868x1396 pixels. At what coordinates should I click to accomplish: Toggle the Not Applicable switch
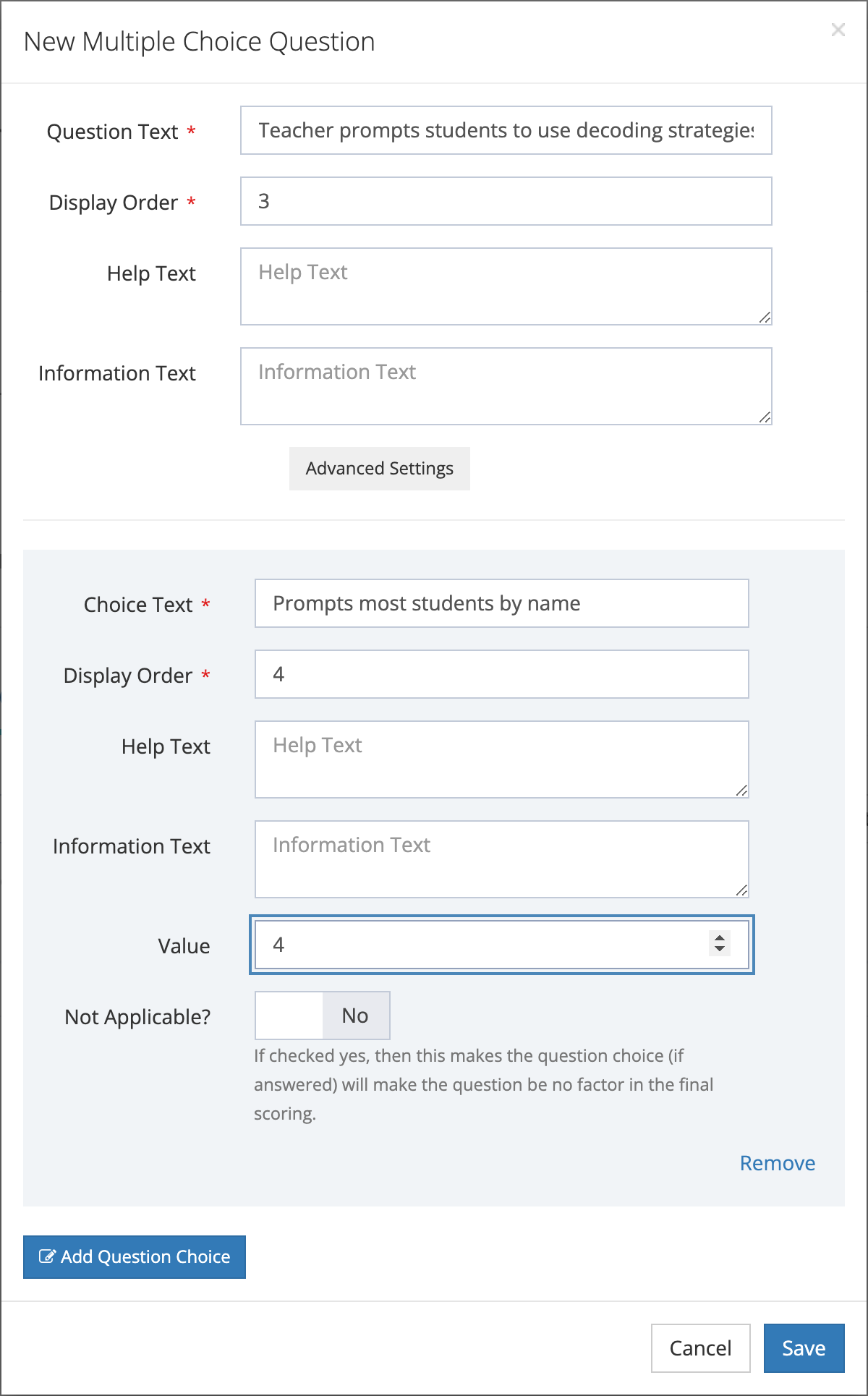[323, 1016]
